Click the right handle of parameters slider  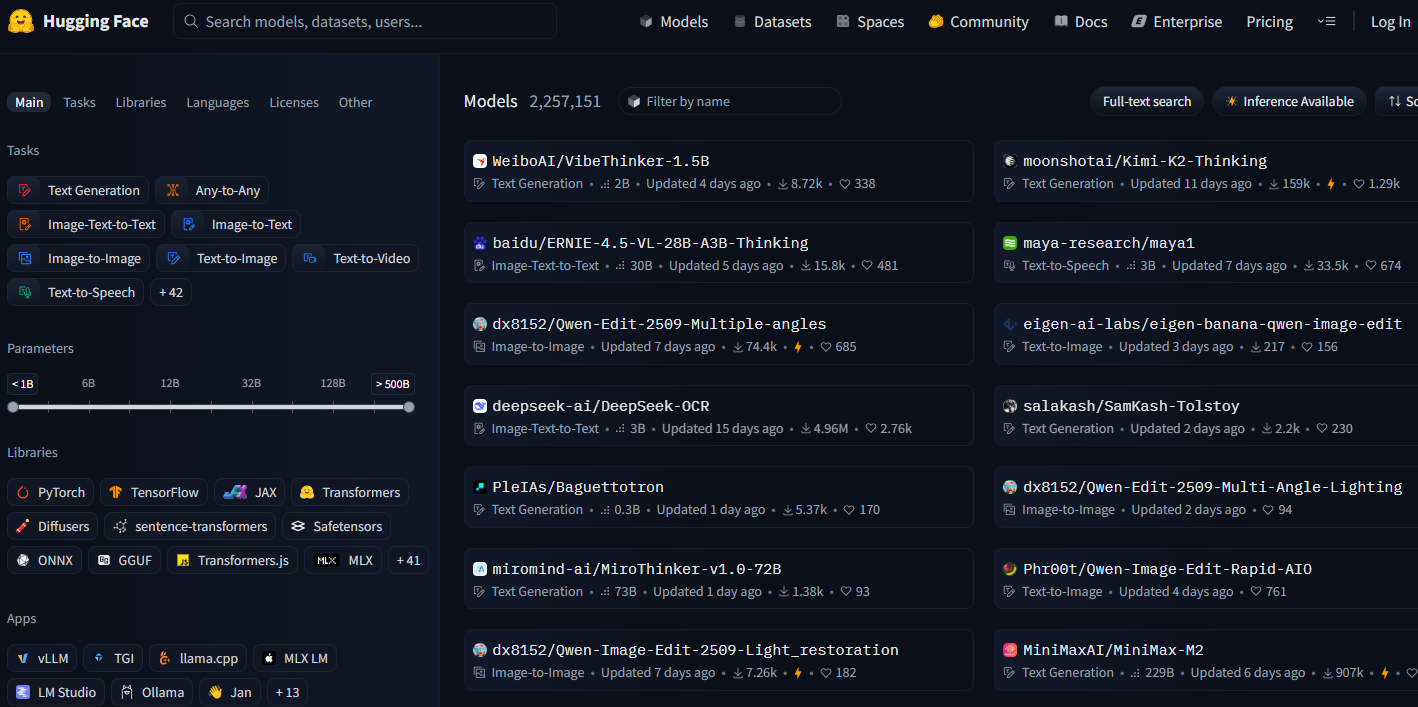coord(409,407)
